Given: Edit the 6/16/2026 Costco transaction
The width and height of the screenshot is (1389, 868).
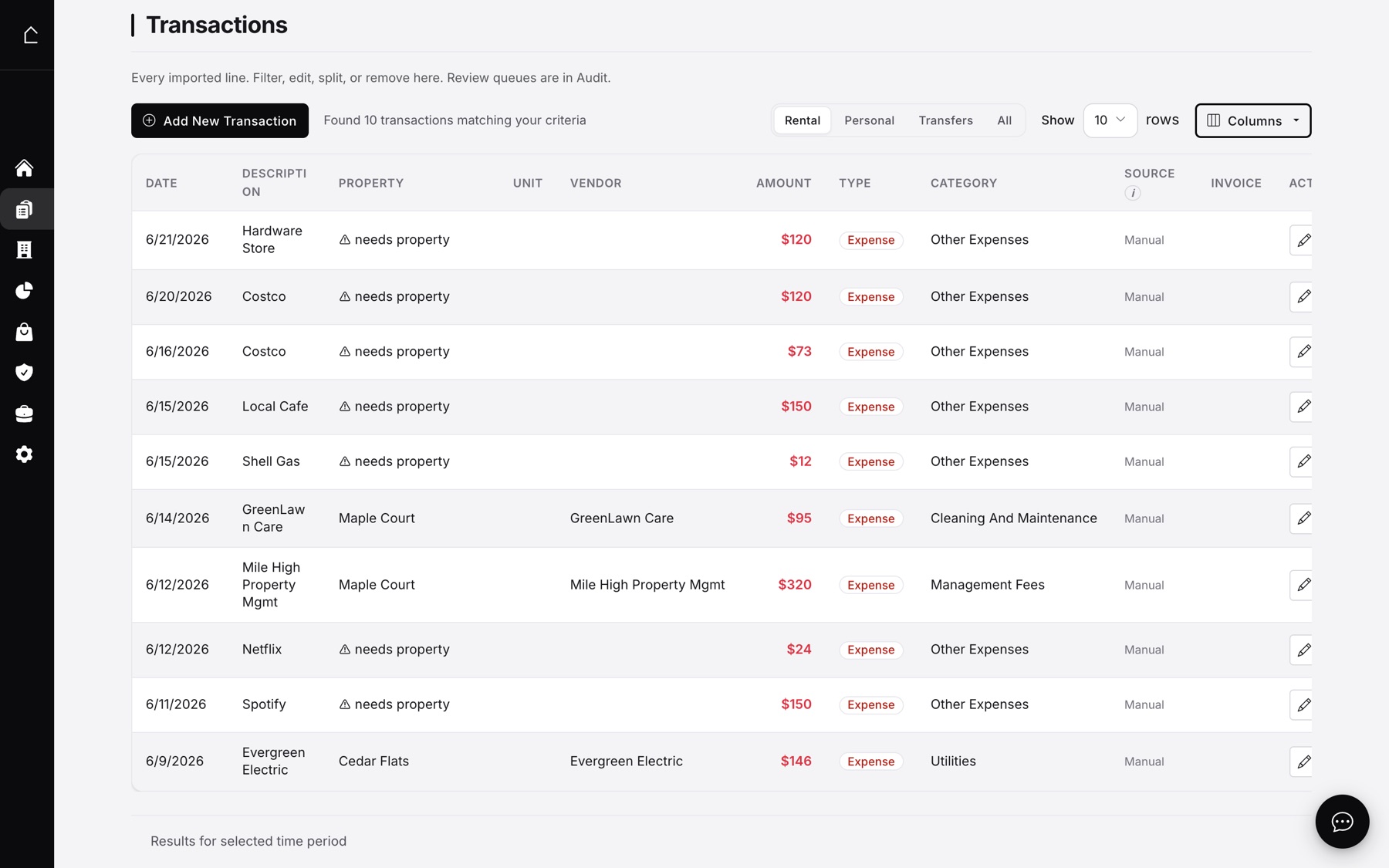Looking at the screenshot, I should pos(1303,351).
